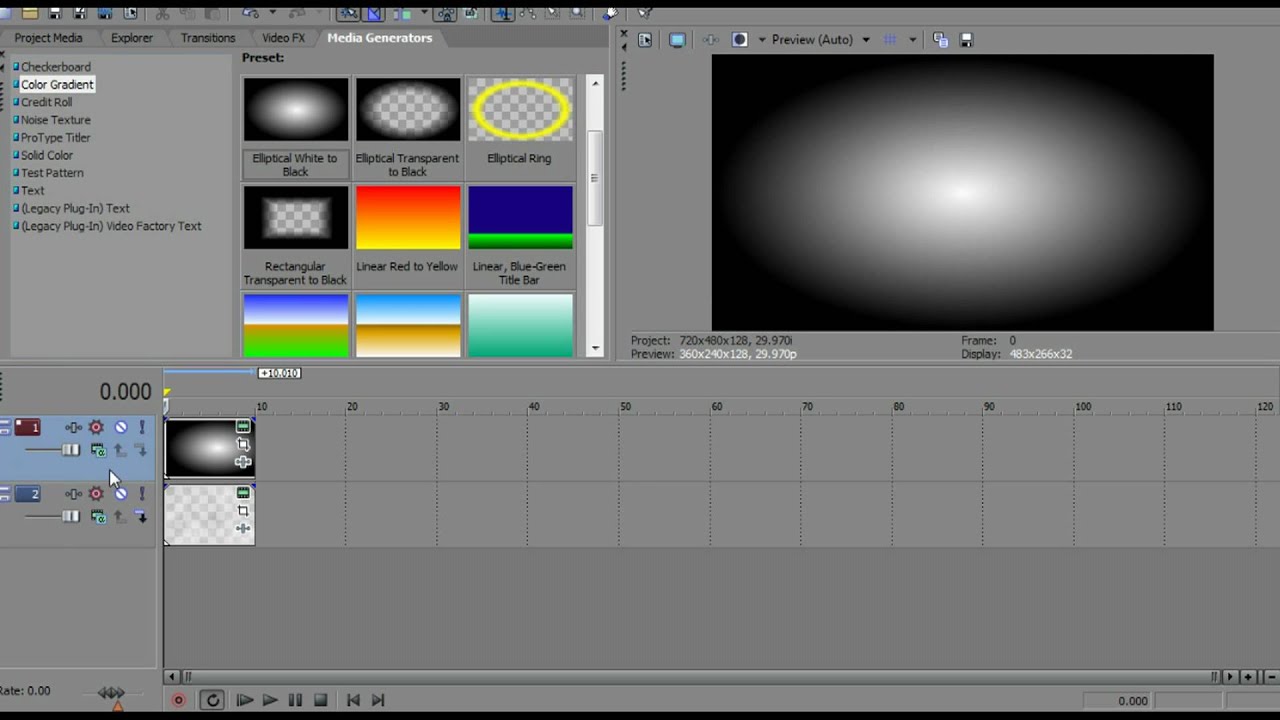Choose Elliptical Transparent to Black preset
Image resolution: width=1280 pixels, height=720 pixels.
407,127
